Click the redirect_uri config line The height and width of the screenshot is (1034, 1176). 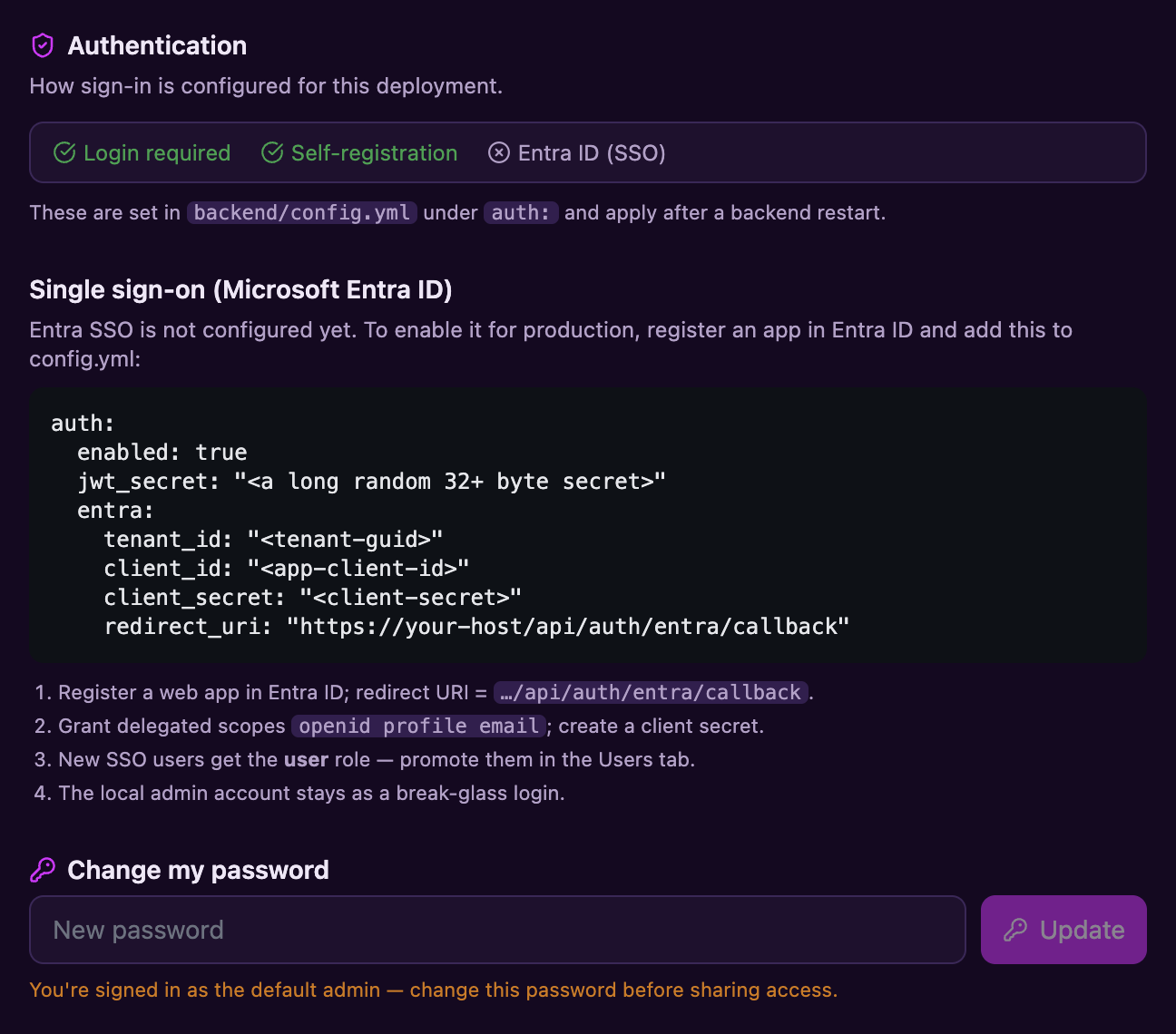pos(476,626)
